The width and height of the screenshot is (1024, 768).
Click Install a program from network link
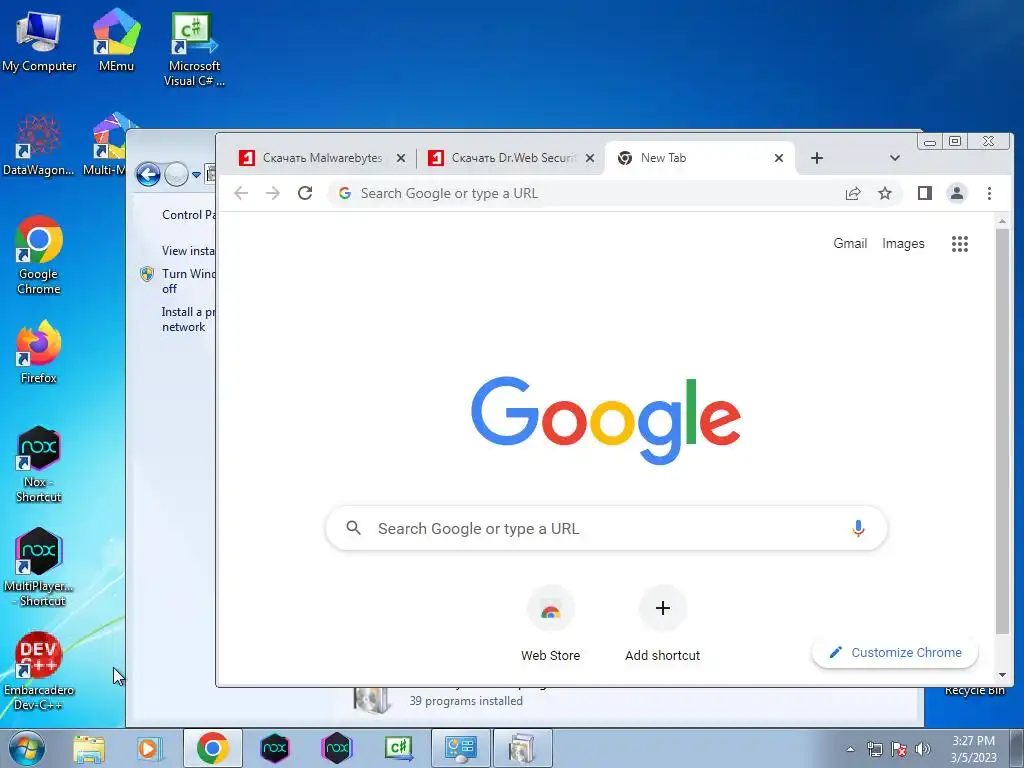pos(189,319)
